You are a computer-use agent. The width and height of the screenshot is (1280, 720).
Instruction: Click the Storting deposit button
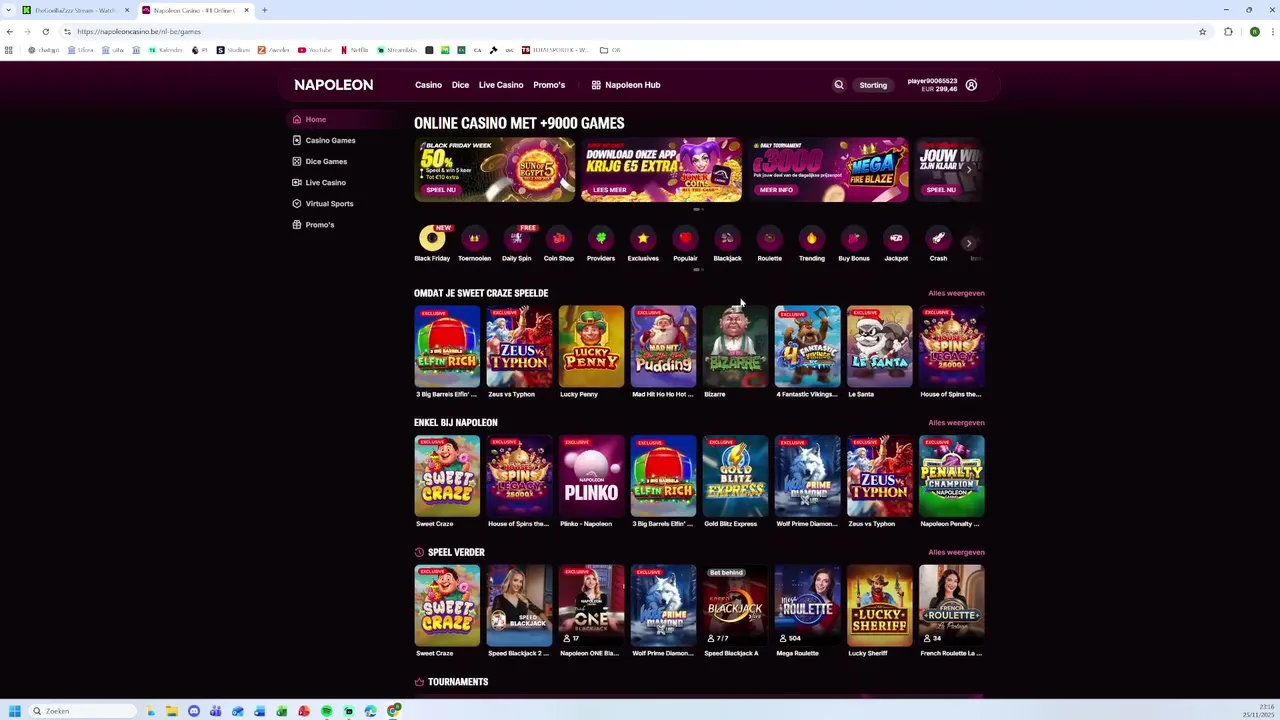click(x=873, y=85)
